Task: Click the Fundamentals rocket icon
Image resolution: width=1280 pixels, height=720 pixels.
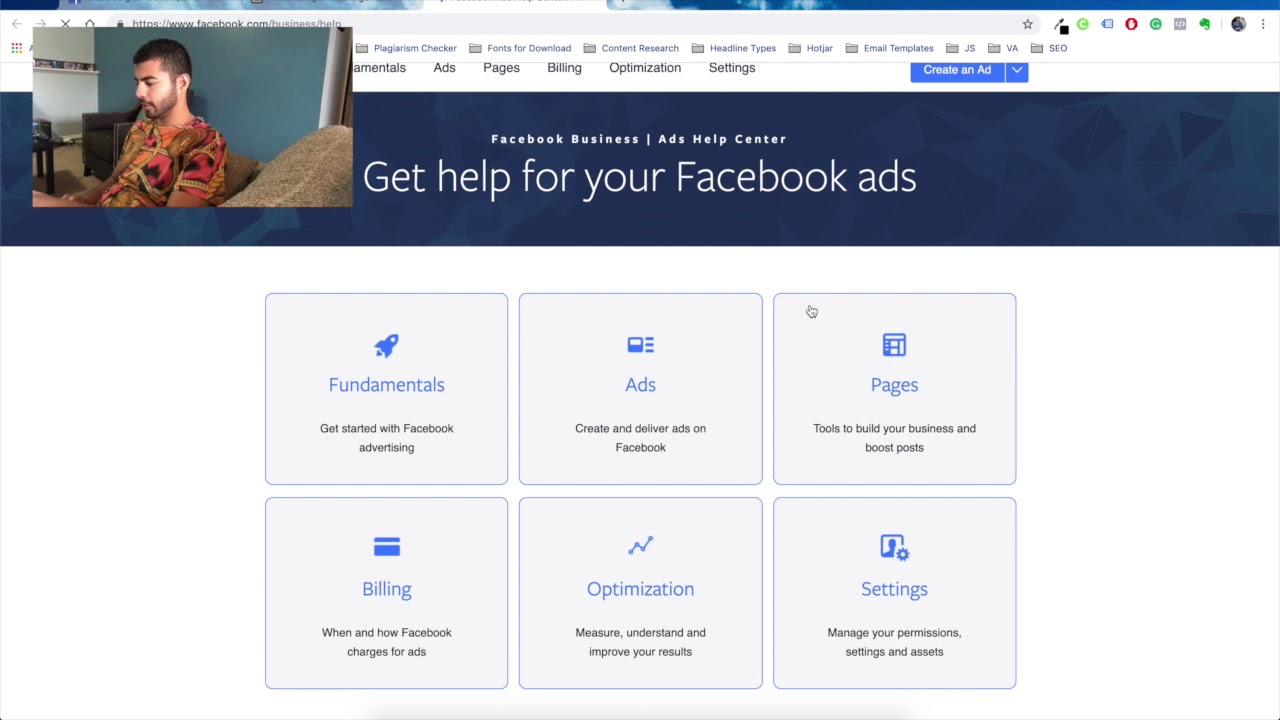Action: (386, 345)
